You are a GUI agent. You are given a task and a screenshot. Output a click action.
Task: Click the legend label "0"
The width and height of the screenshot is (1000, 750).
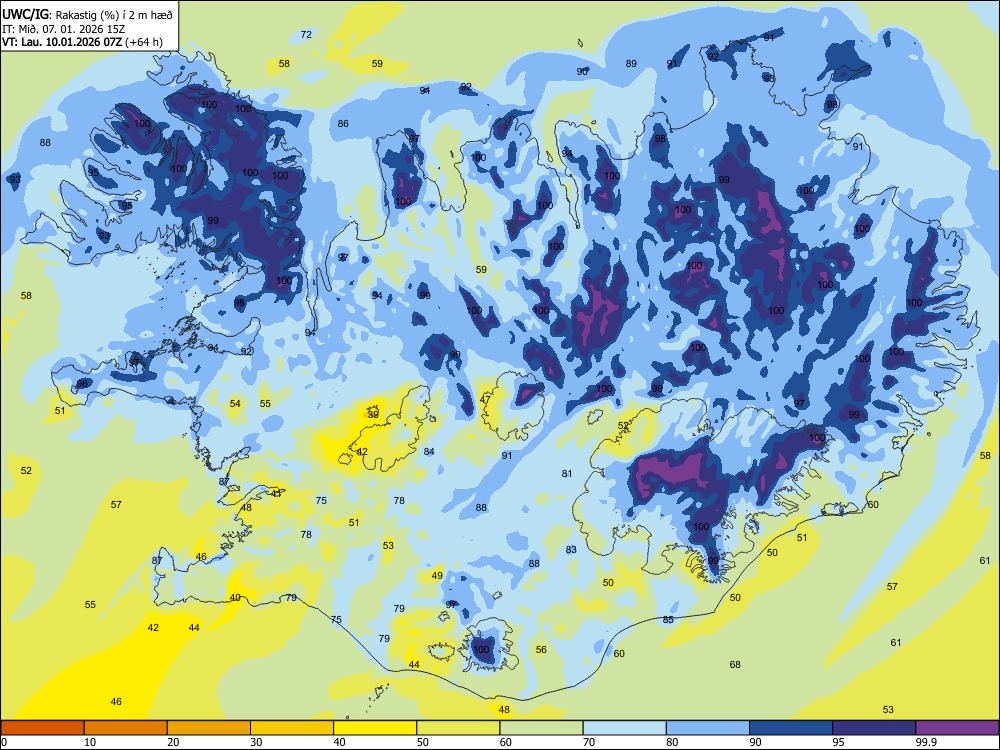[4, 742]
